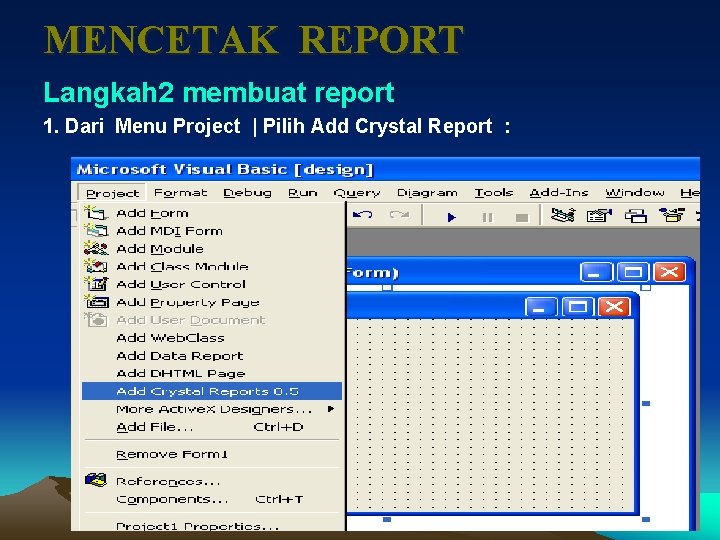This screenshot has height=540, width=720.
Task: Maximize the inner Form1 window
Action: click(x=578, y=307)
